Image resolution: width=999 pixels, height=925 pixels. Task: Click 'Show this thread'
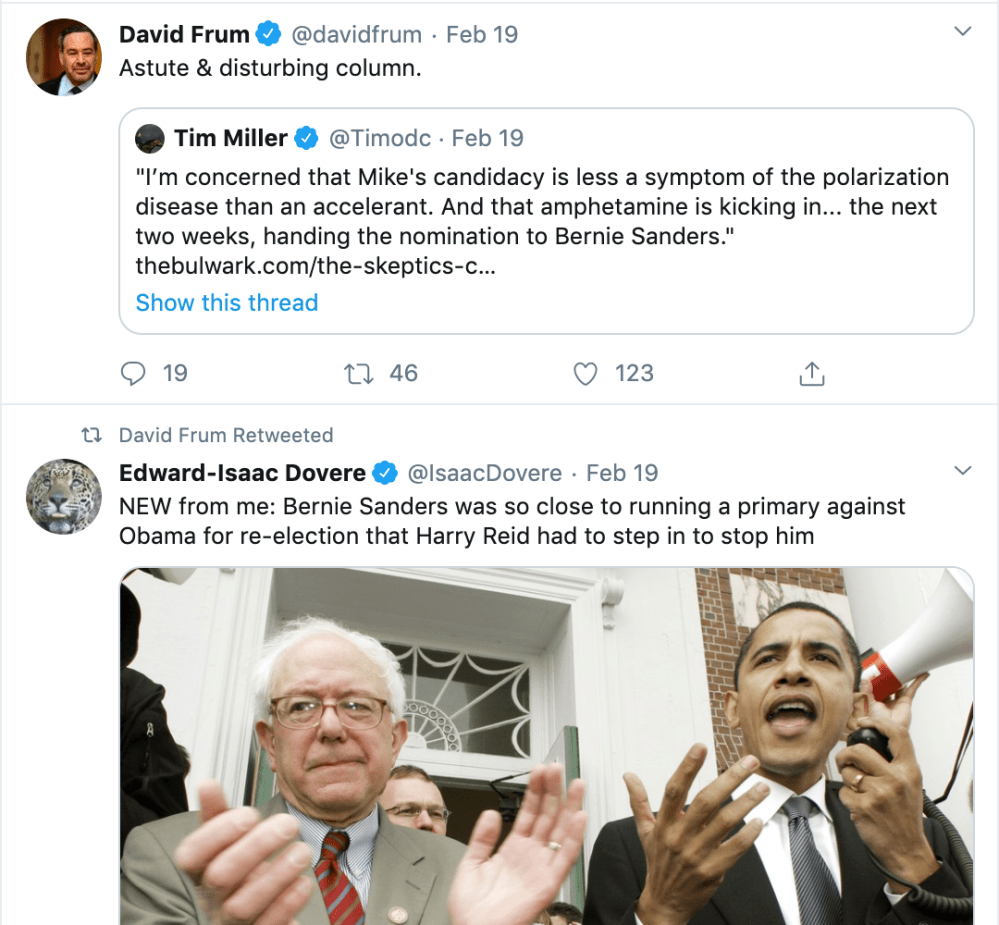click(x=226, y=302)
